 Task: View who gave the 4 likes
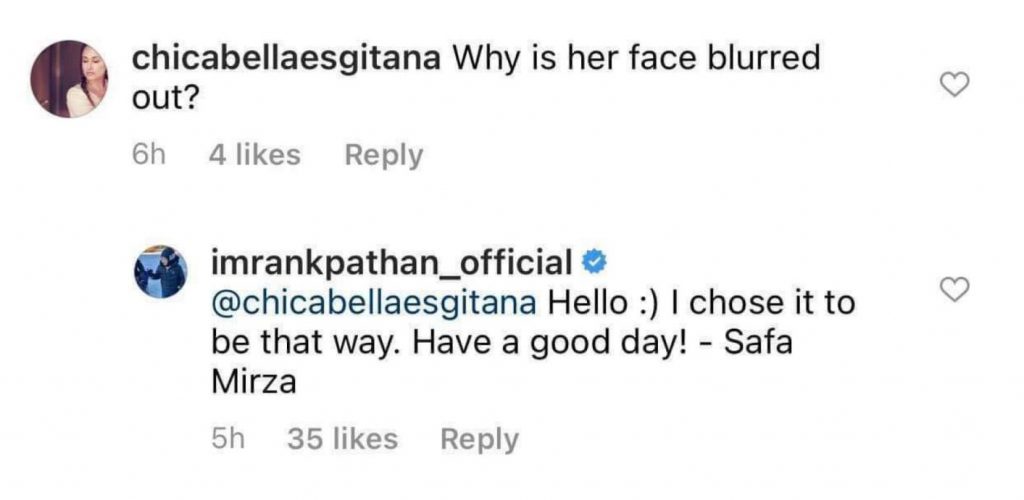(254, 155)
